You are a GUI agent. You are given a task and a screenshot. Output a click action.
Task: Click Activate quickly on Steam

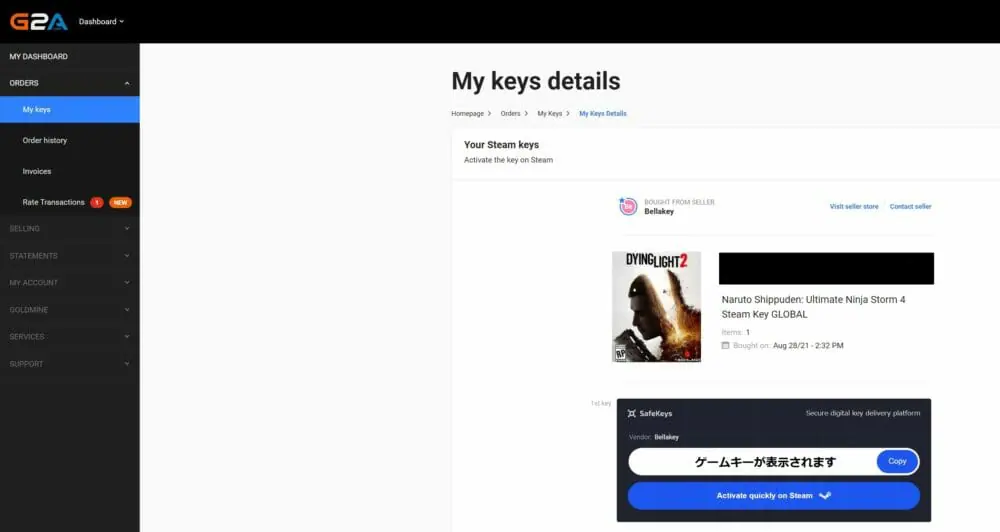tap(774, 496)
